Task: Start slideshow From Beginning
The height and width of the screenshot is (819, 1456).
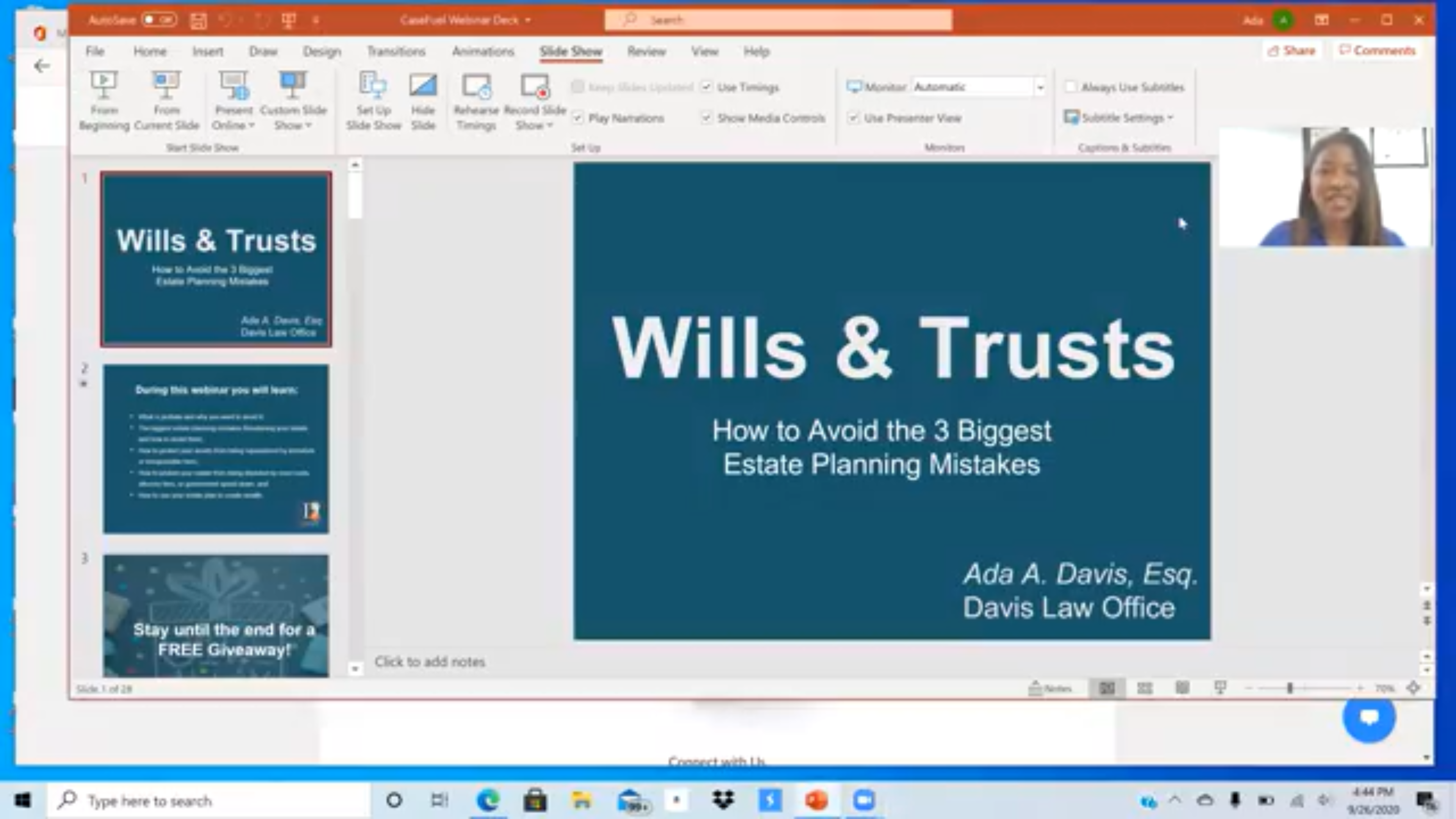Action: tap(104, 100)
